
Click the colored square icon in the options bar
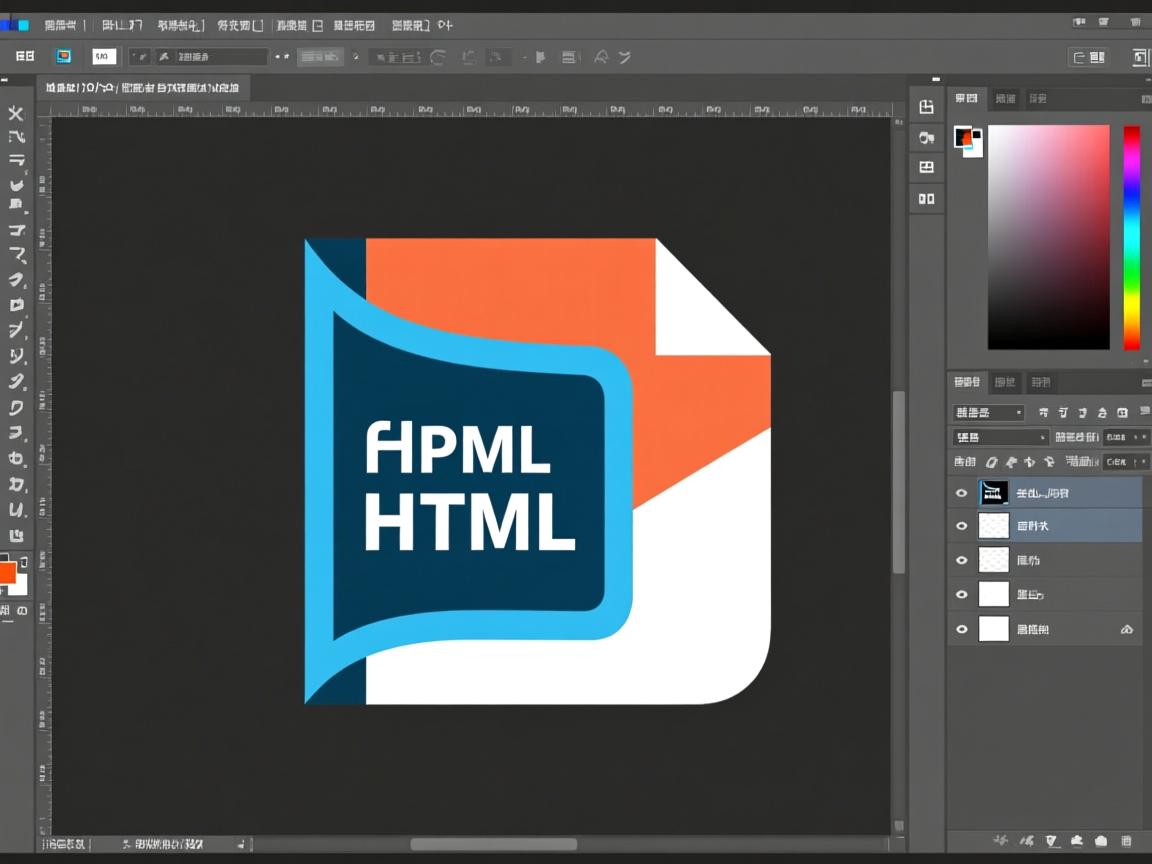[x=64, y=57]
